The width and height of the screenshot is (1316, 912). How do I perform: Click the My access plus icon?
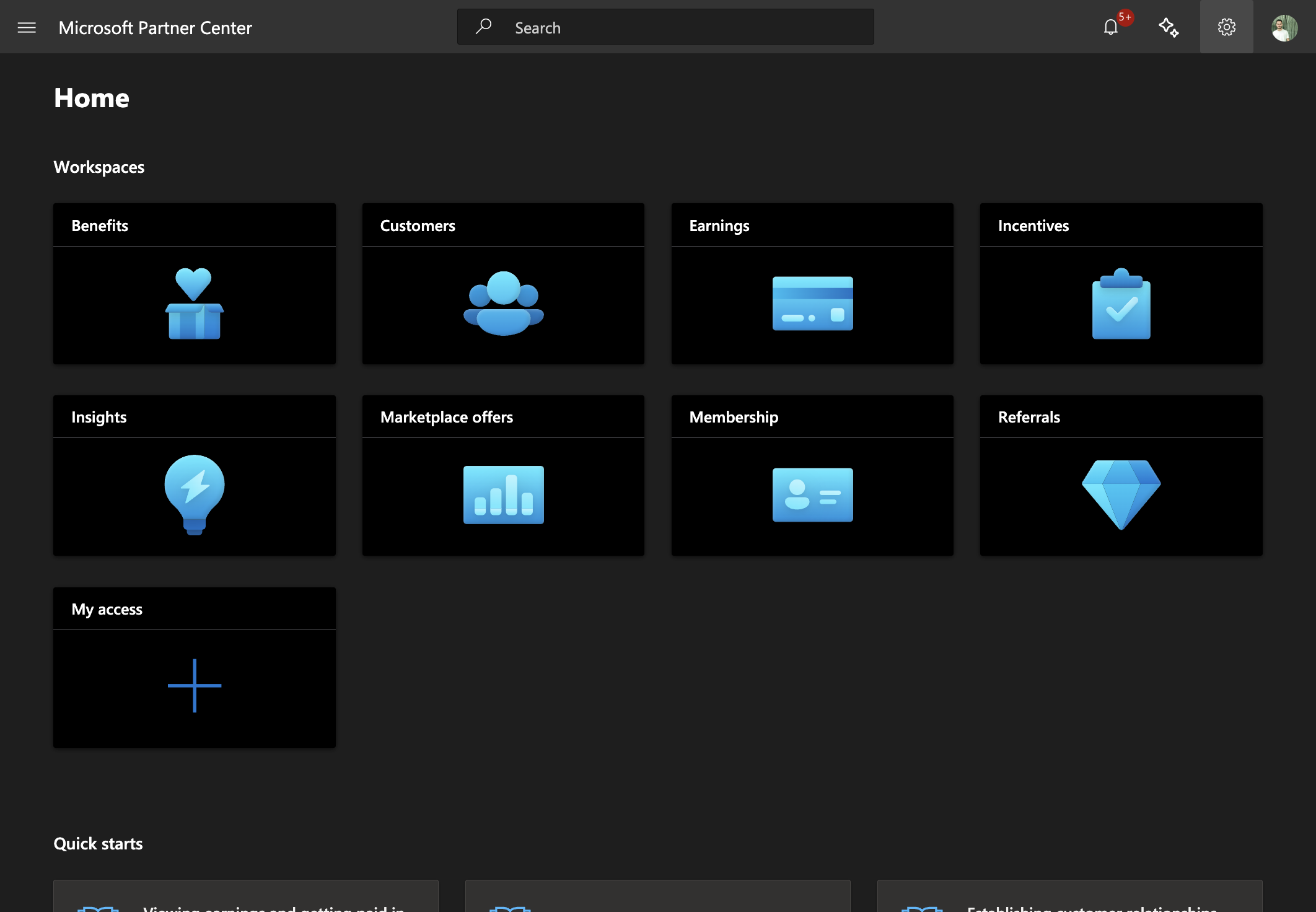(x=194, y=686)
